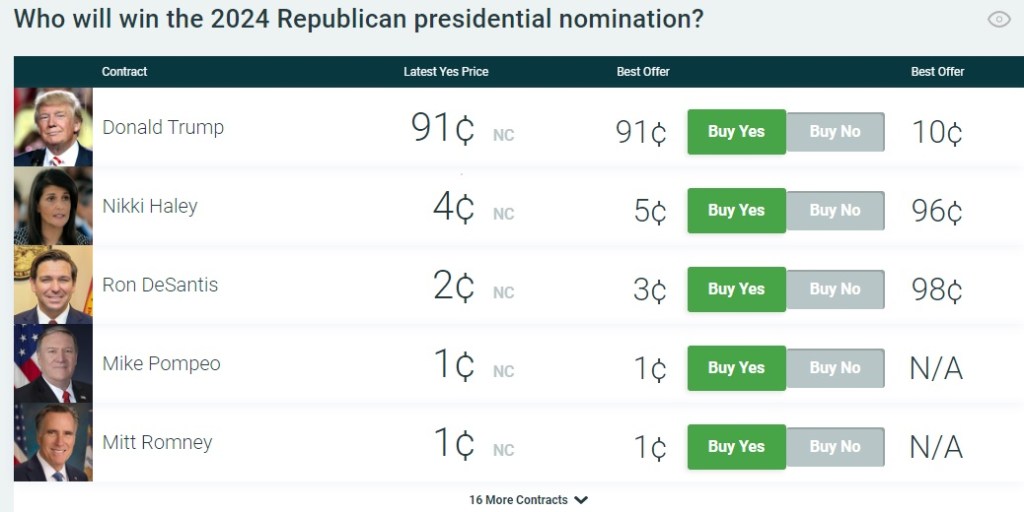Open the Nikki Haley contract name link
The height and width of the screenshot is (512, 1024).
click(x=150, y=206)
